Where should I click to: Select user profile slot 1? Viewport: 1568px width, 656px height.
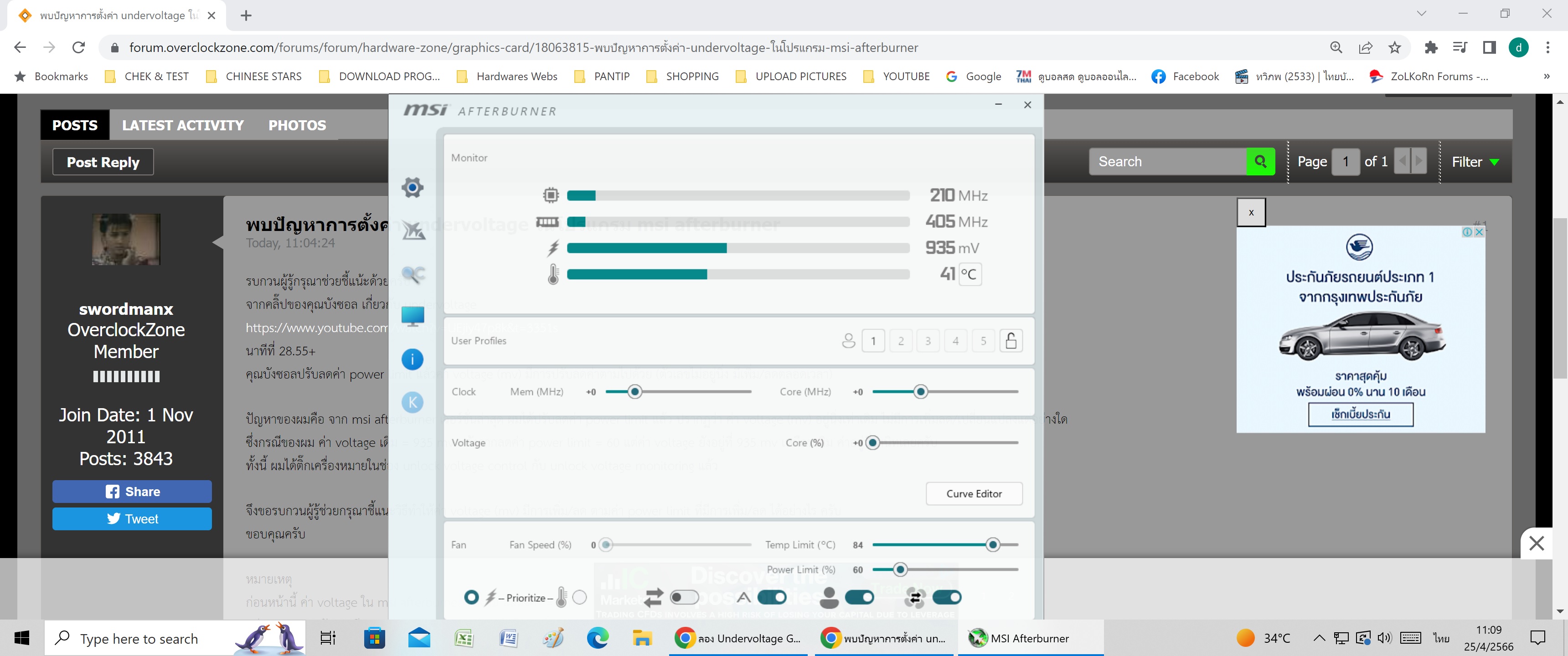(873, 341)
